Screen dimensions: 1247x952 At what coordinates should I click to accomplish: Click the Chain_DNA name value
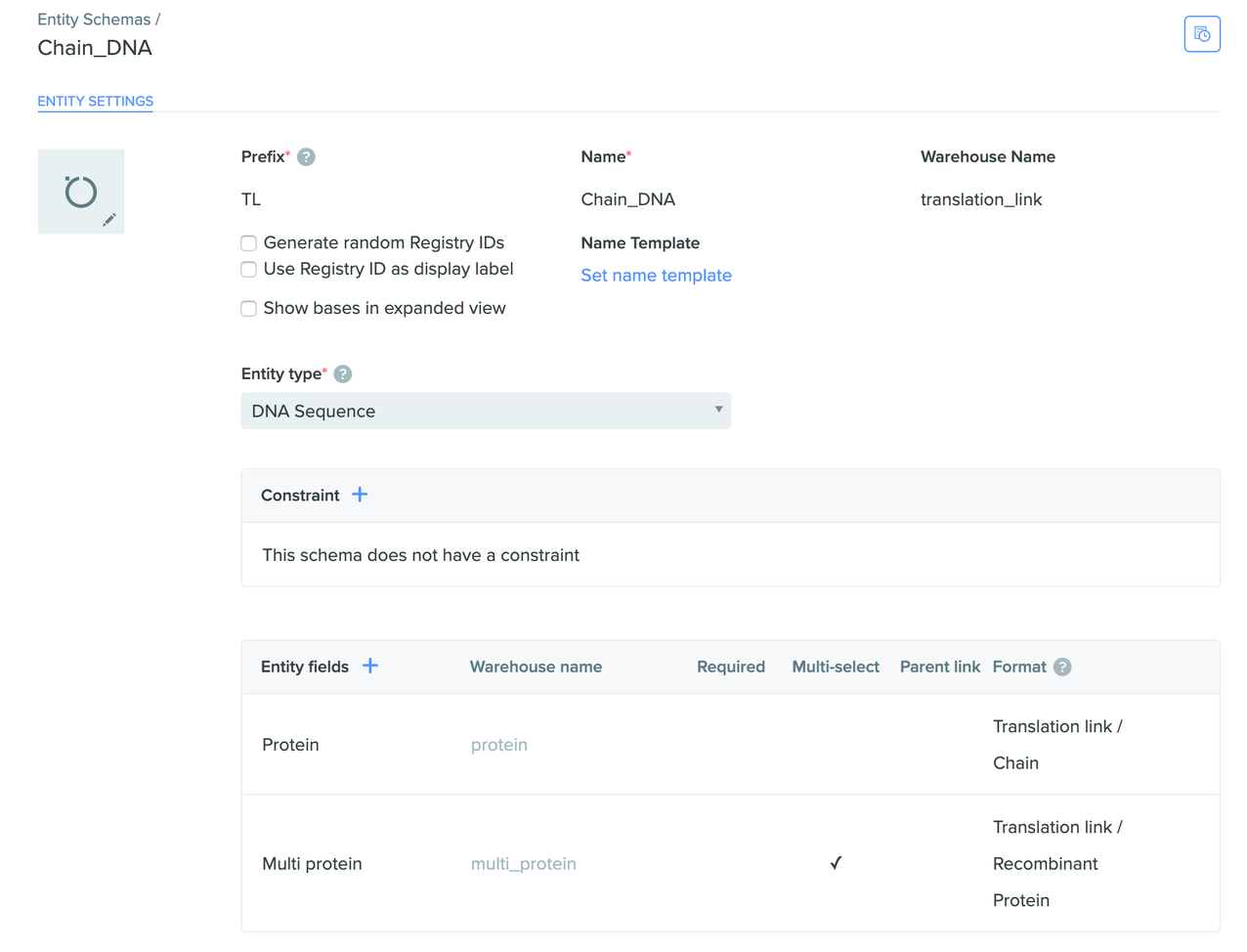628,199
